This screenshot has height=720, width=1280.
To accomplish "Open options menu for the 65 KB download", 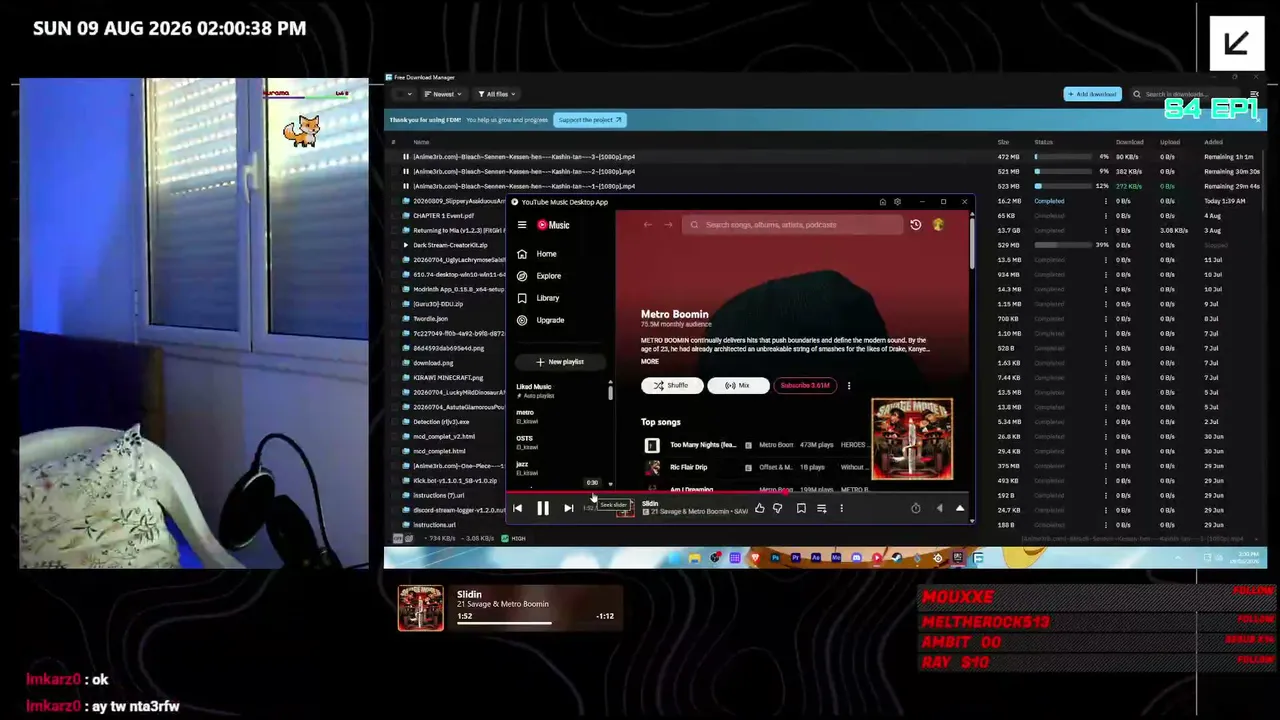I will point(1106,216).
